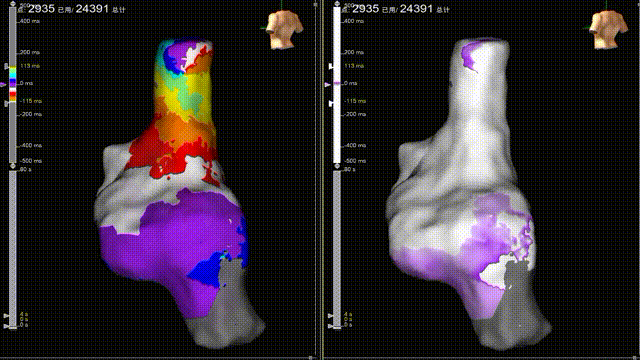Click the purple area on left heart map

tap(180, 241)
